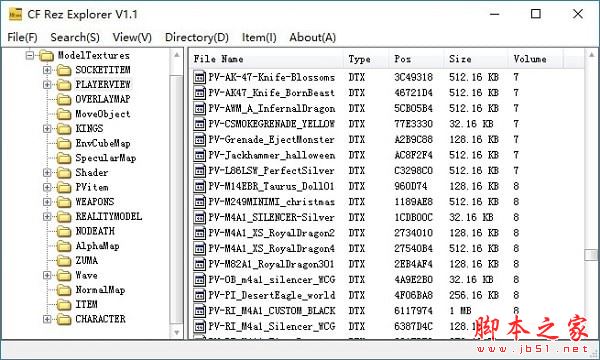Screen dimensions: 600x360
Task: Click file icon of PV-RI_M4a1_Silencer_WCG
Action: 199,326
